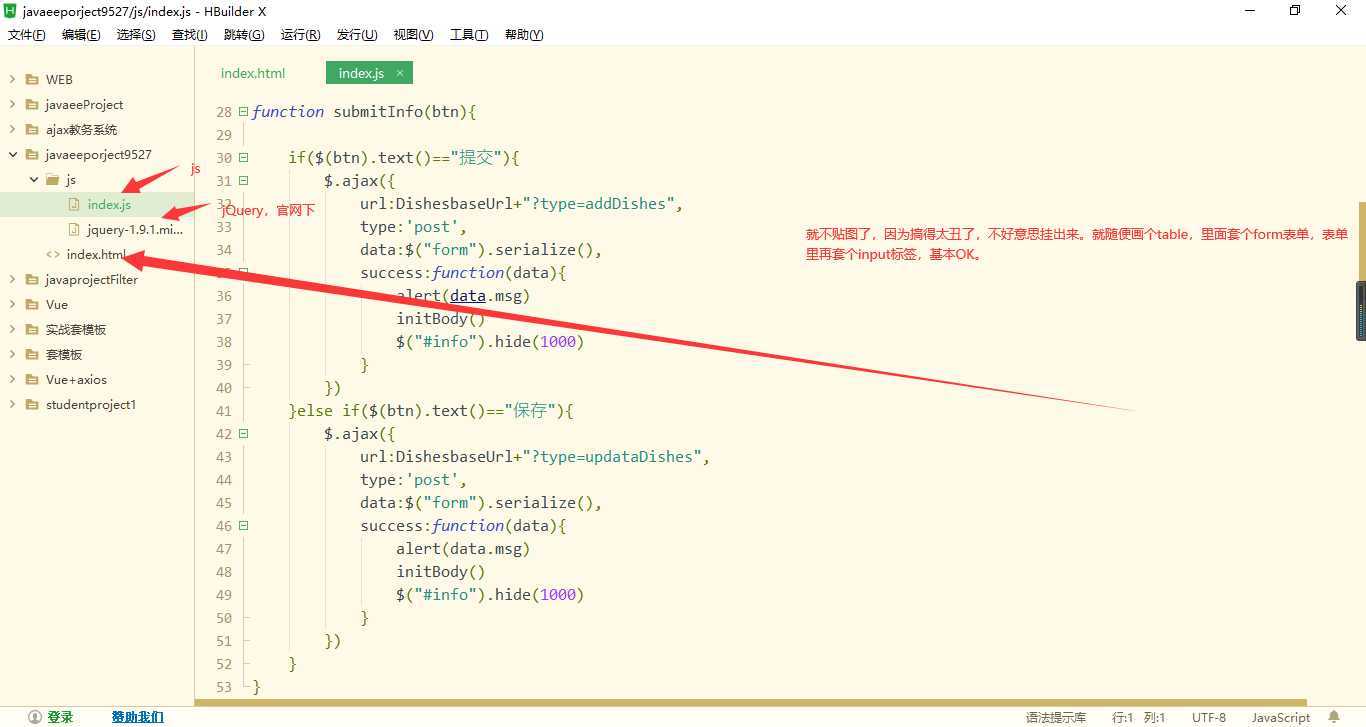Click the javaeeporject9527 folder icon
Viewport: 1366px width, 727px height.
coord(32,154)
